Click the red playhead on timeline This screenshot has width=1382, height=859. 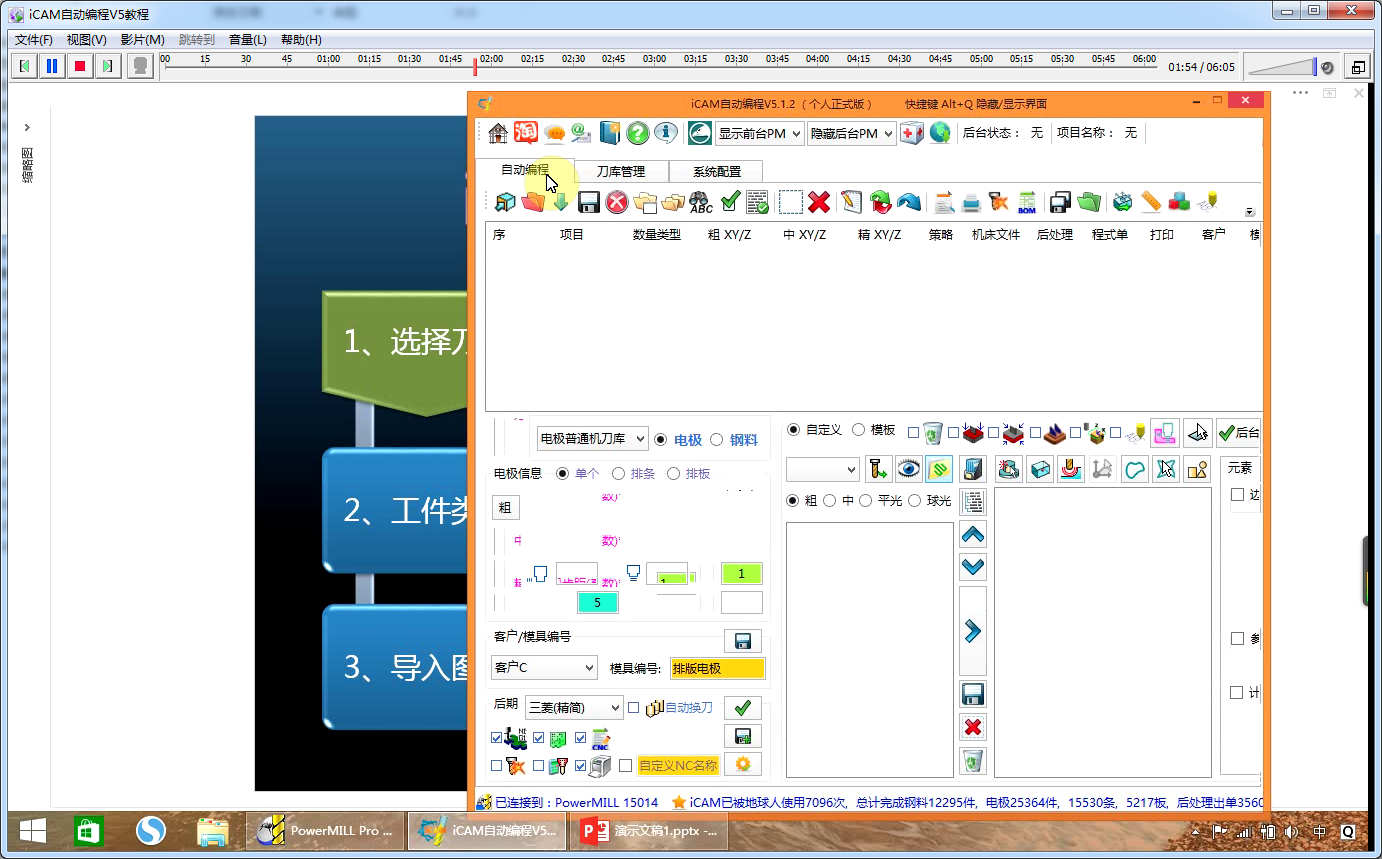coord(476,65)
